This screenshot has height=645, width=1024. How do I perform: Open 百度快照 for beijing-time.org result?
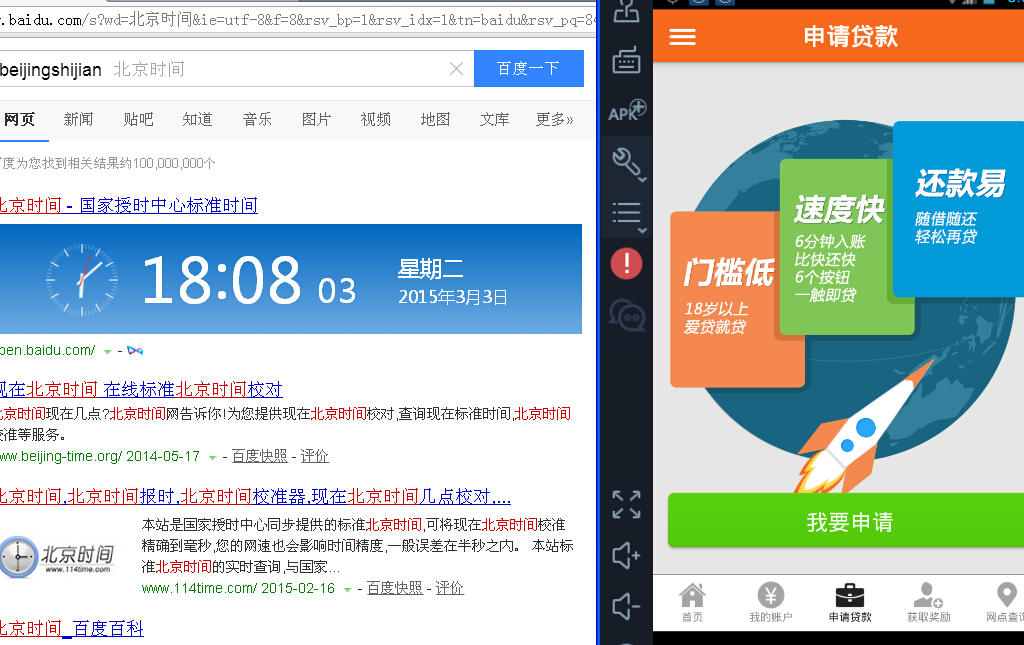click(259, 456)
